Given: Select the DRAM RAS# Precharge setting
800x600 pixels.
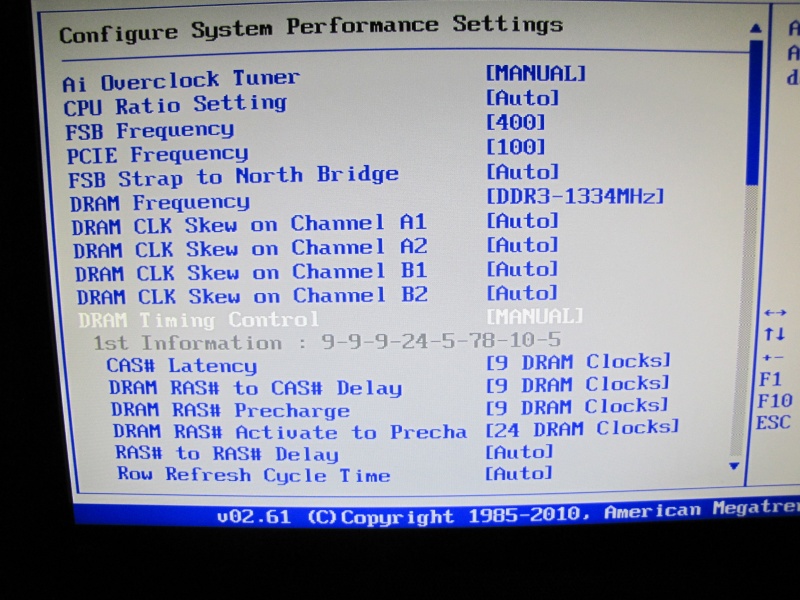Looking at the screenshot, I should pyautogui.click(x=231, y=410).
